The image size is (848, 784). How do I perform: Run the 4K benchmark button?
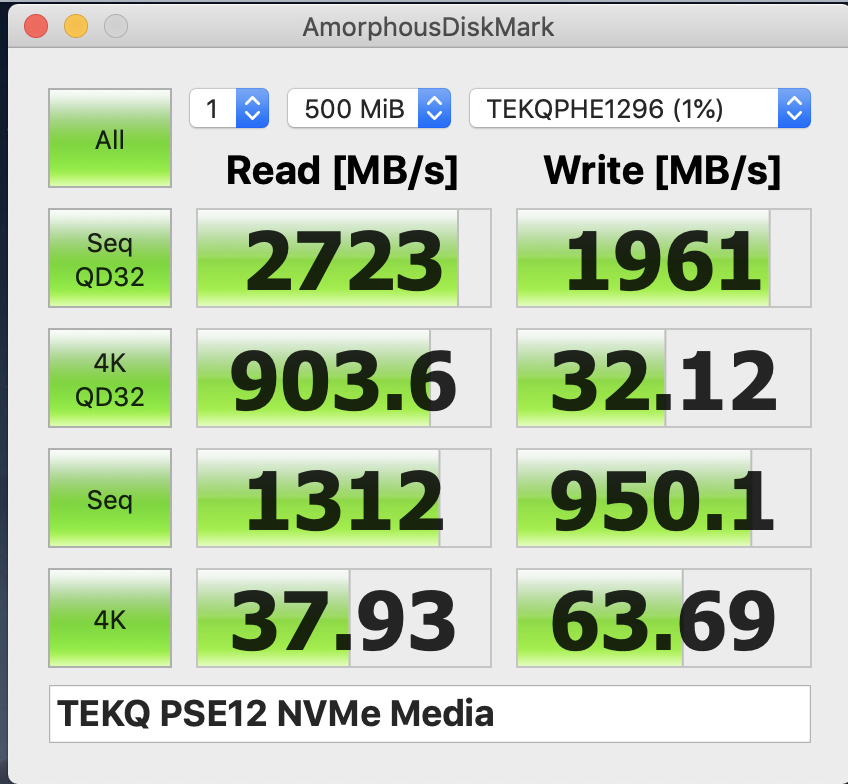click(x=110, y=618)
